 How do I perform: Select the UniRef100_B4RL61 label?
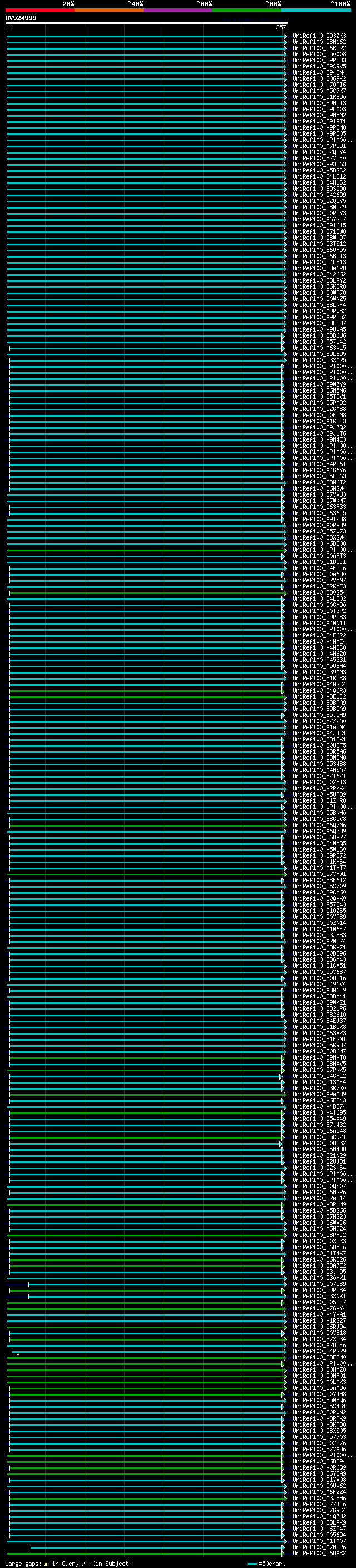click(319, 464)
